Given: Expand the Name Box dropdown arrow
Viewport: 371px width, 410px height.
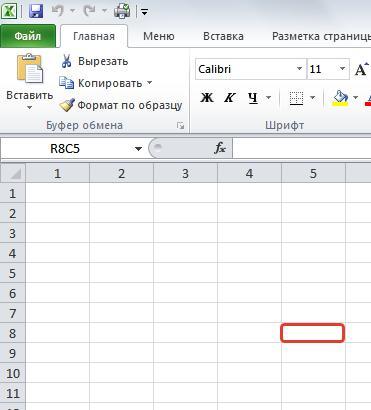Looking at the screenshot, I should 138,149.
